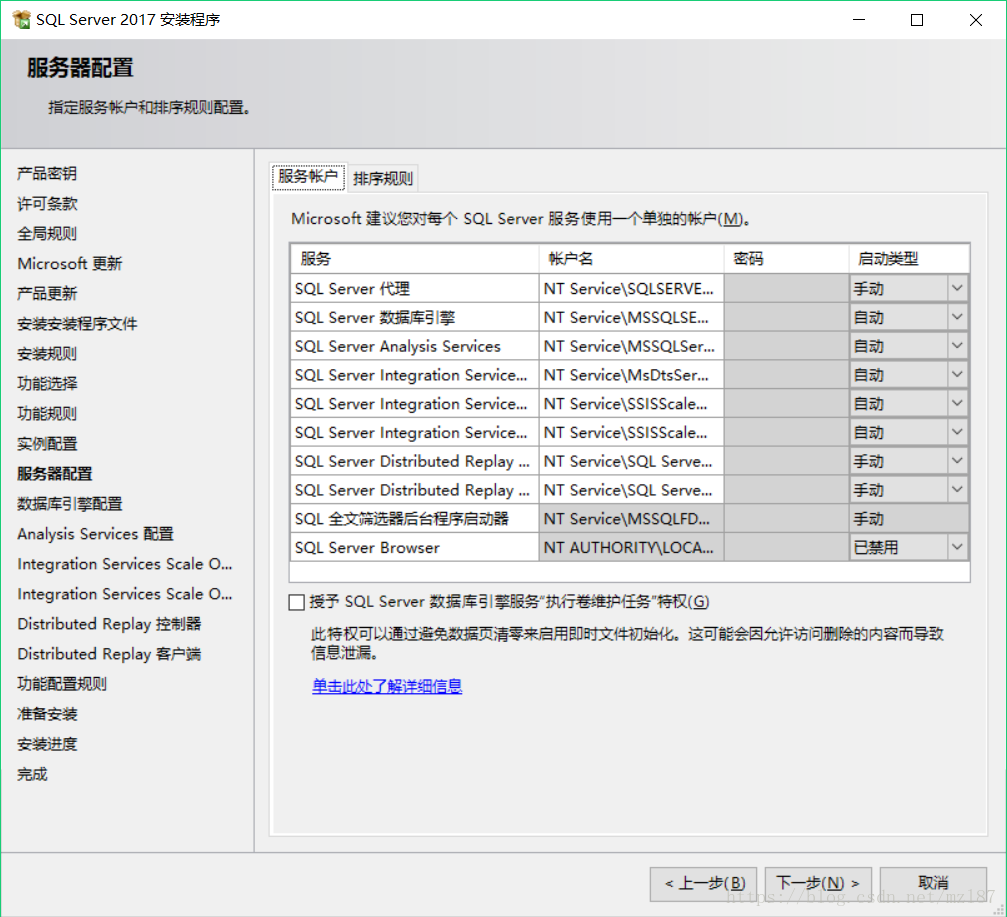Viewport: 1007px width, 917px height.
Task: Click the password cell for SQL Server 代理
Action: point(787,288)
